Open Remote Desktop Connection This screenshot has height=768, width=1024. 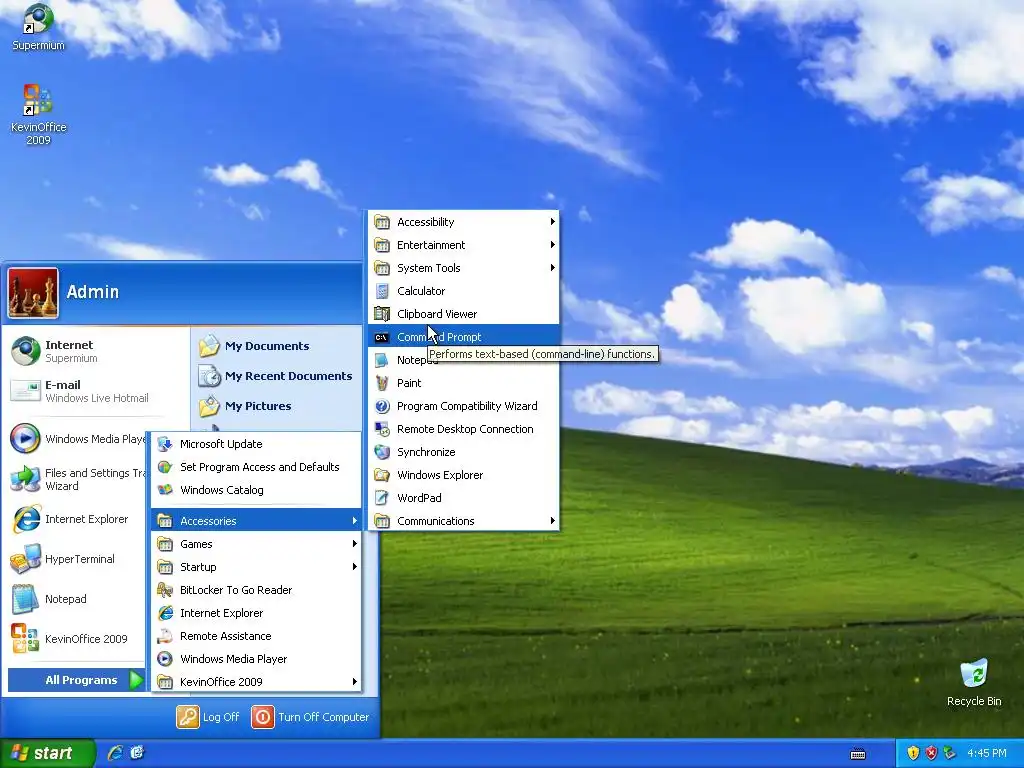point(464,429)
